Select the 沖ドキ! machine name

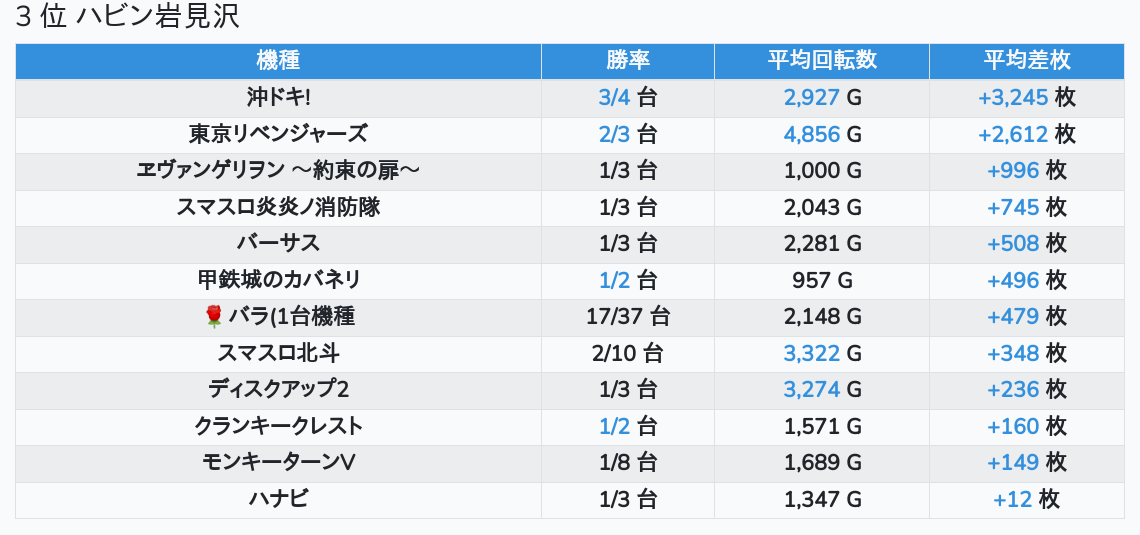(x=278, y=98)
